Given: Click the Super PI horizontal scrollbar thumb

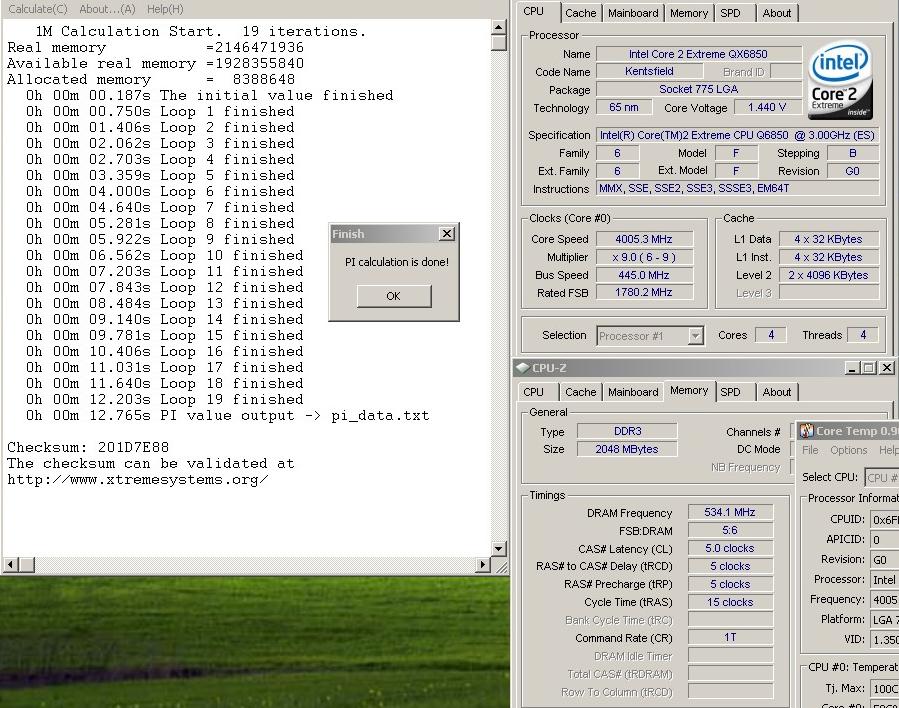Looking at the screenshot, I should (x=26, y=565).
